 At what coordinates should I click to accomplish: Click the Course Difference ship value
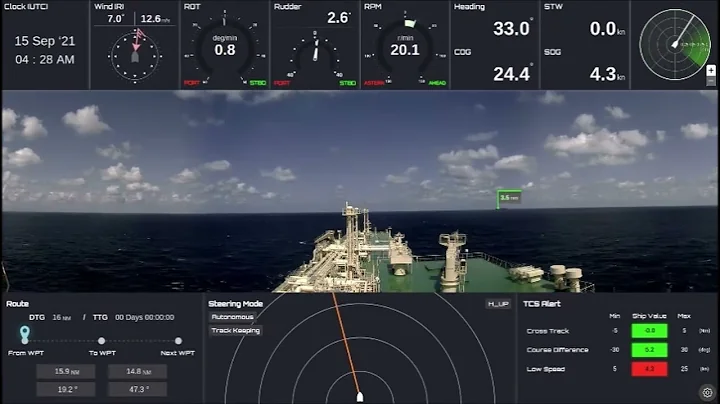point(649,350)
